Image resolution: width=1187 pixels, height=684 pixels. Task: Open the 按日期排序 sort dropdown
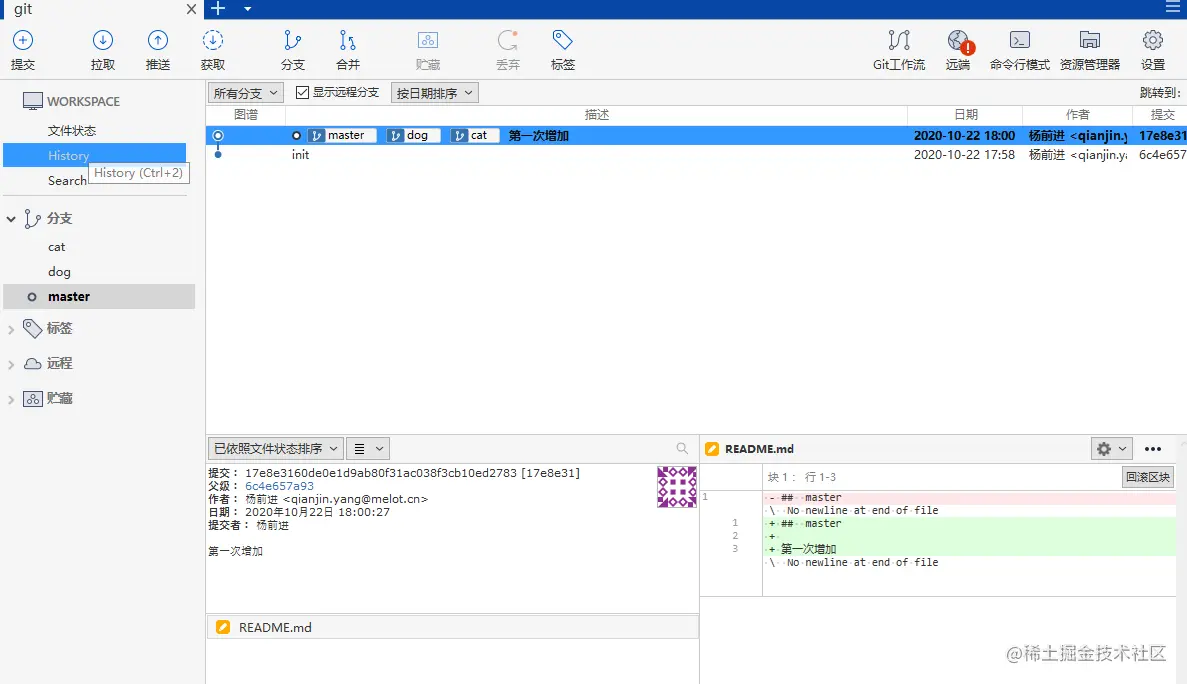(x=435, y=93)
